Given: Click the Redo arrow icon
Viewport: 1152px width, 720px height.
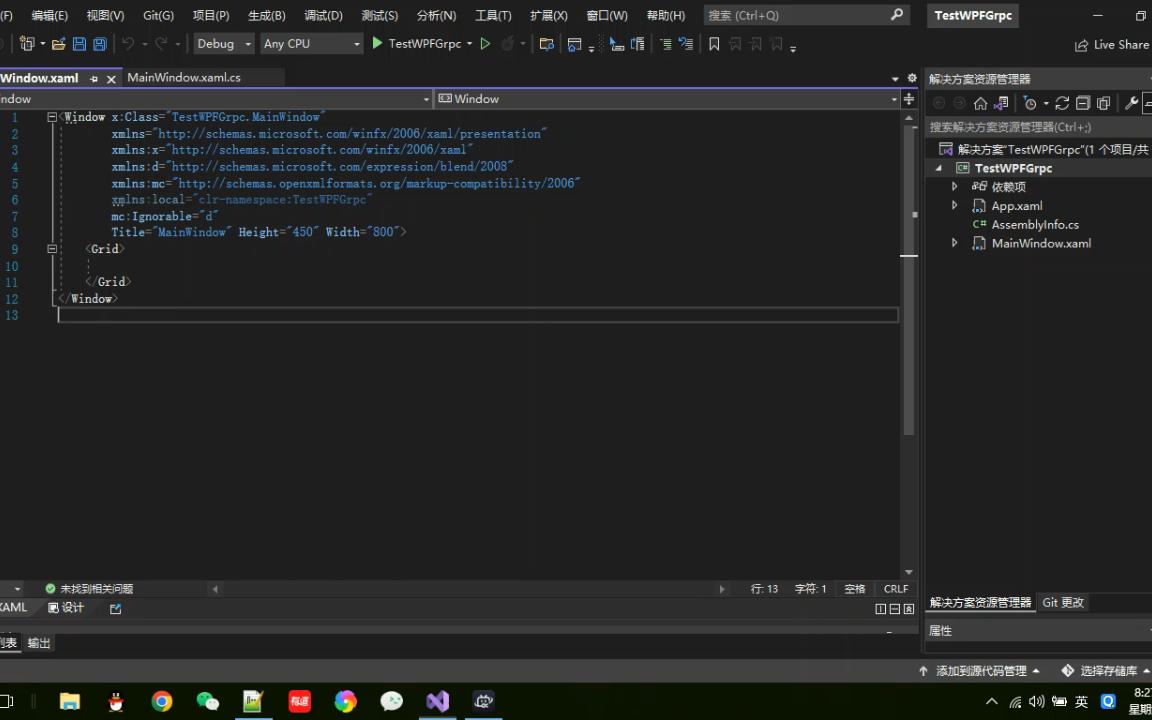Looking at the screenshot, I should coord(161,44).
